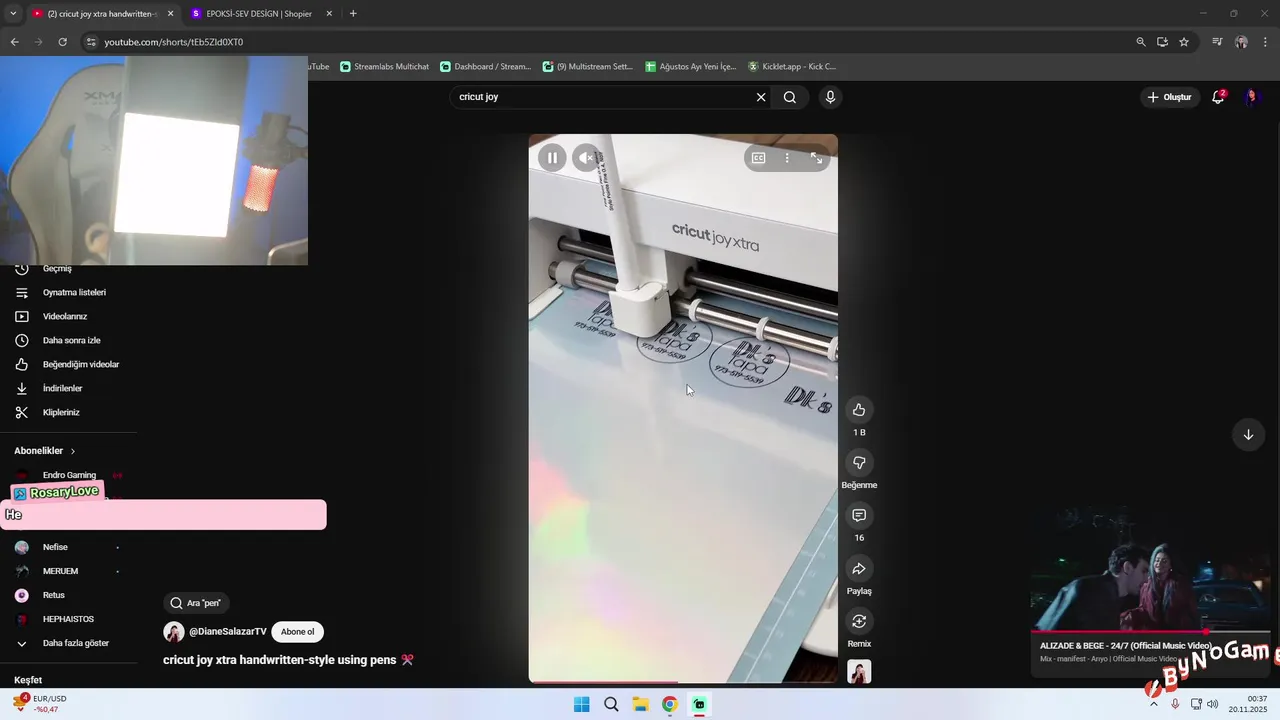1280x720 pixels.
Task: Open the Short's three-dot options menu
Action: (x=787, y=158)
